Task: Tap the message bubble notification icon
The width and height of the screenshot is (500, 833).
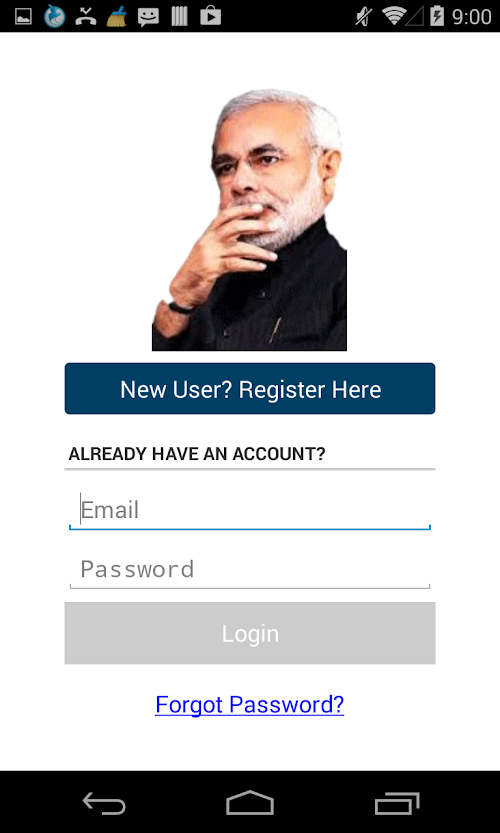Action: [148, 17]
